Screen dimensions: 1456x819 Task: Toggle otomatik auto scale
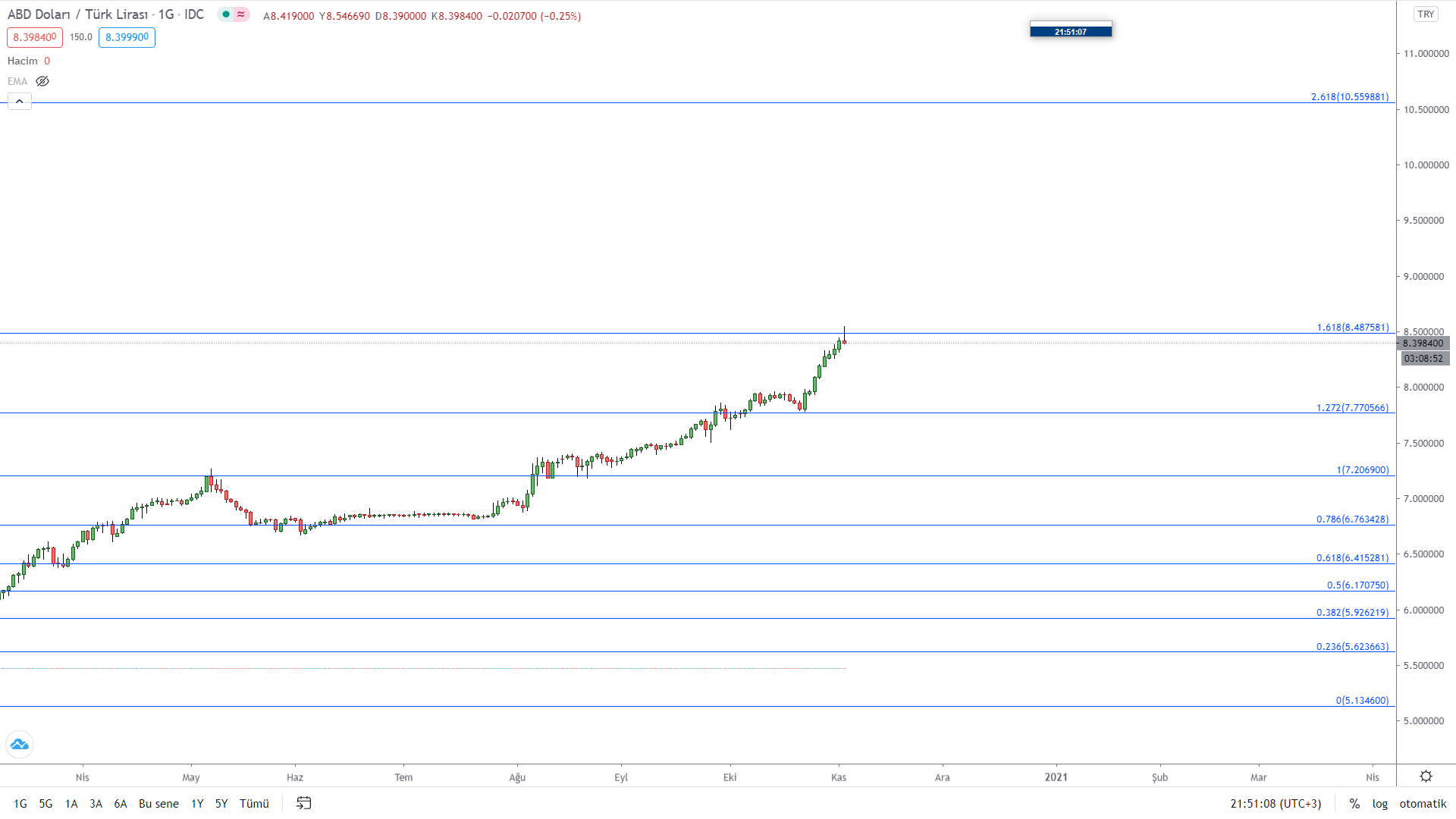1423,804
